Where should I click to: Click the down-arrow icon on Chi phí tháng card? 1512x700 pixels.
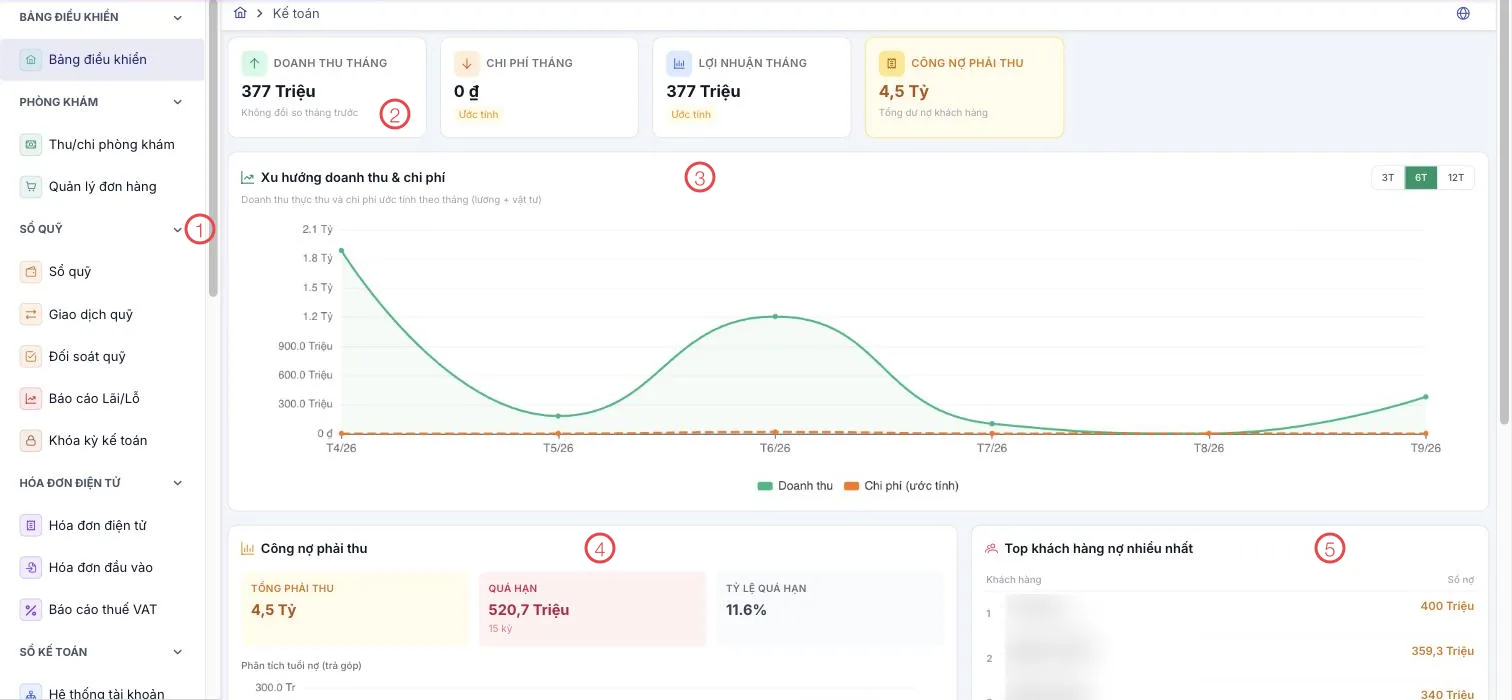(x=467, y=63)
